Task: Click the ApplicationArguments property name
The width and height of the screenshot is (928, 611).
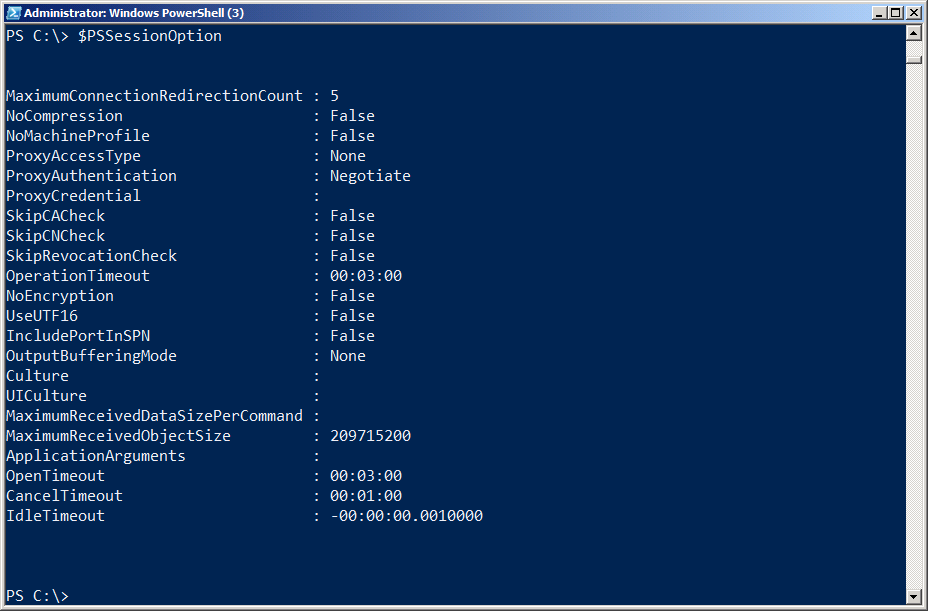Action: click(x=96, y=456)
